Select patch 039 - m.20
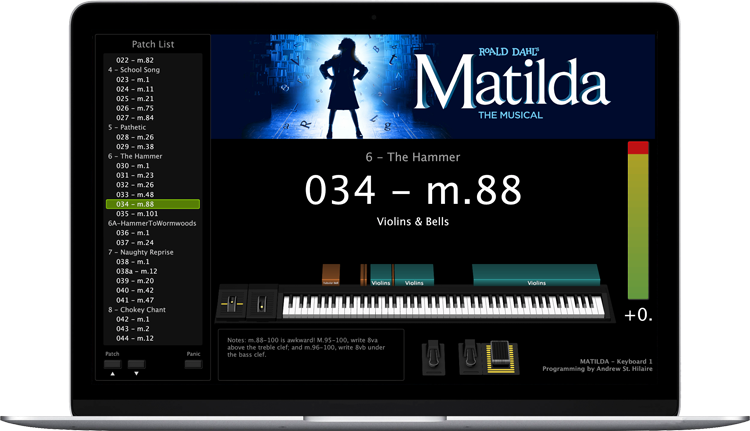Viewport: 750px width, 431px height. click(x=153, y=281)
